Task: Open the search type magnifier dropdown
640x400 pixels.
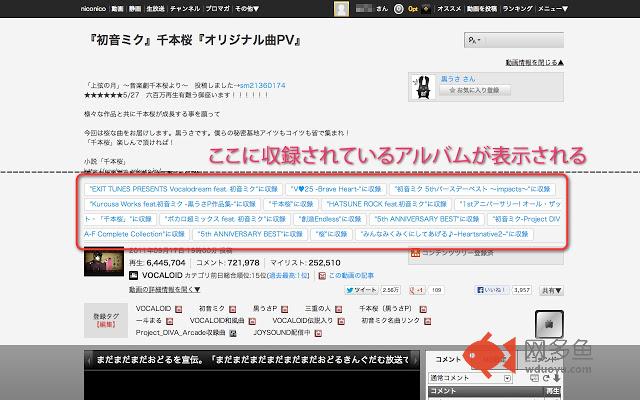Action: [x=474, y=40]
